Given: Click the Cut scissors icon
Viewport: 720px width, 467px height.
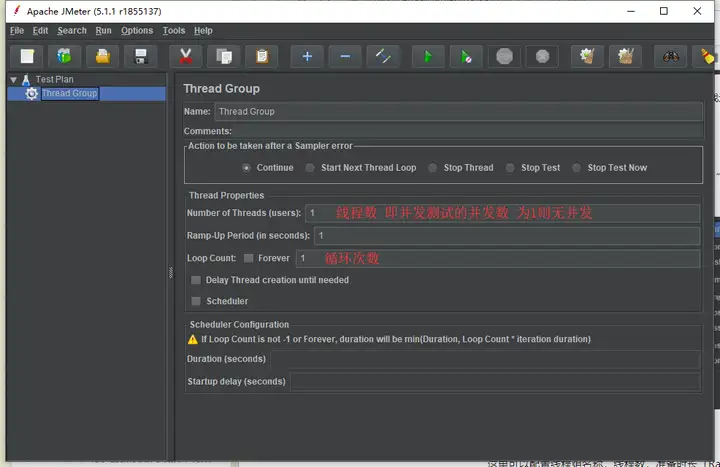Looking at the screenshot, I should (x=186, y=56).
